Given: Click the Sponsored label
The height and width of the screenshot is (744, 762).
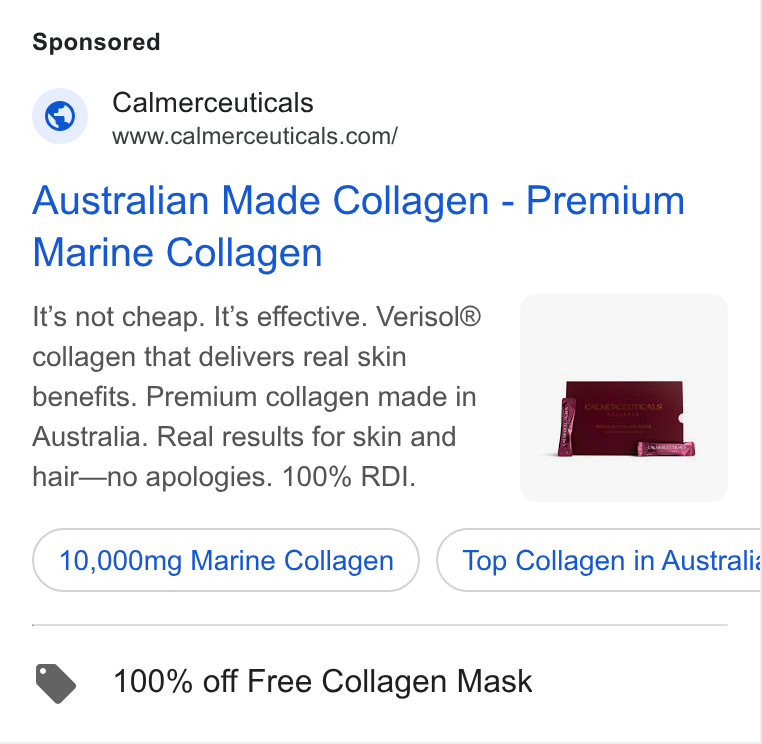Looking at the screenshot, I should click(x=96, y=42).
